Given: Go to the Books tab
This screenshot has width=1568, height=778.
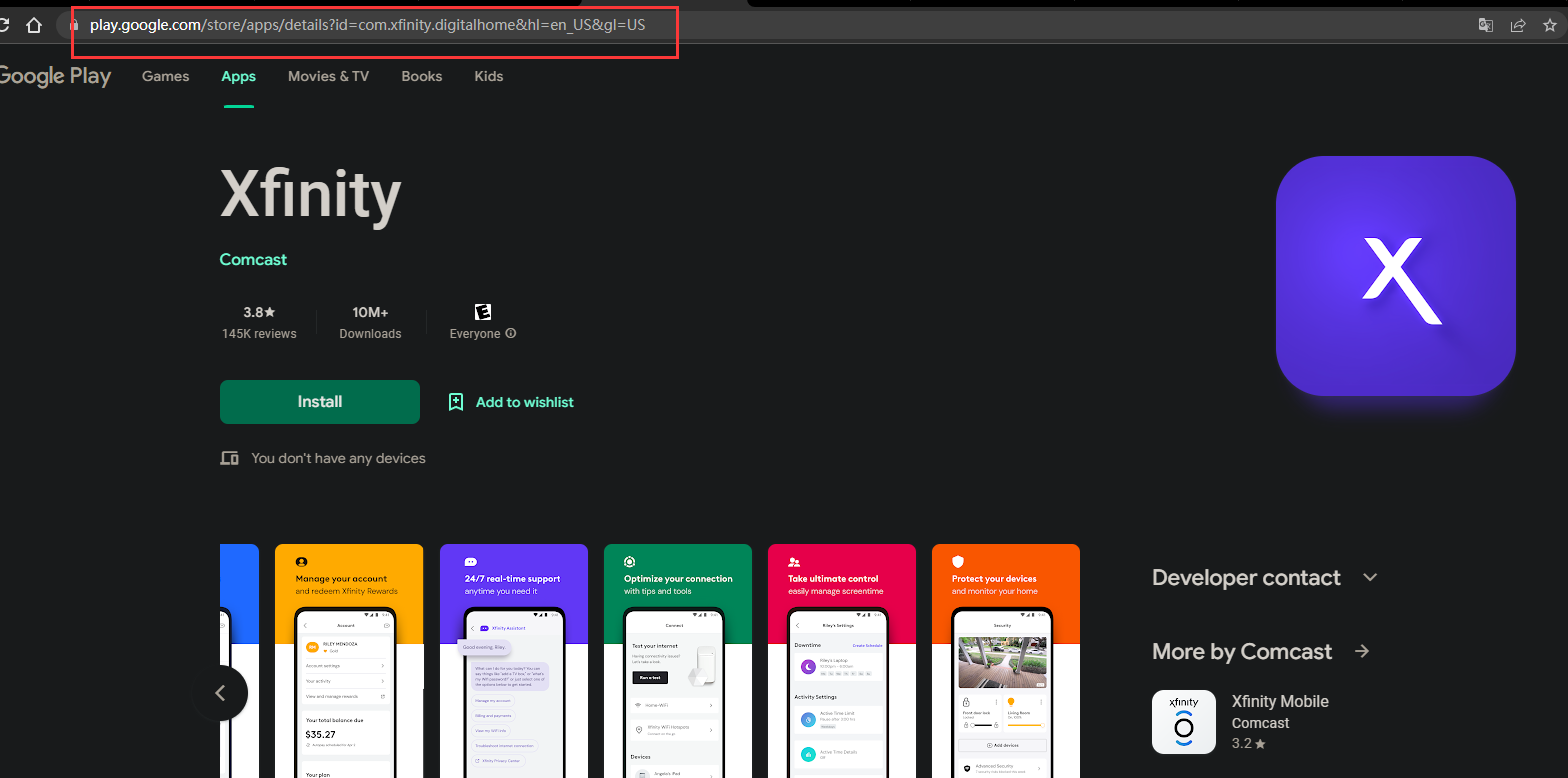Looking at the screenshot, I should coord(422,76).
